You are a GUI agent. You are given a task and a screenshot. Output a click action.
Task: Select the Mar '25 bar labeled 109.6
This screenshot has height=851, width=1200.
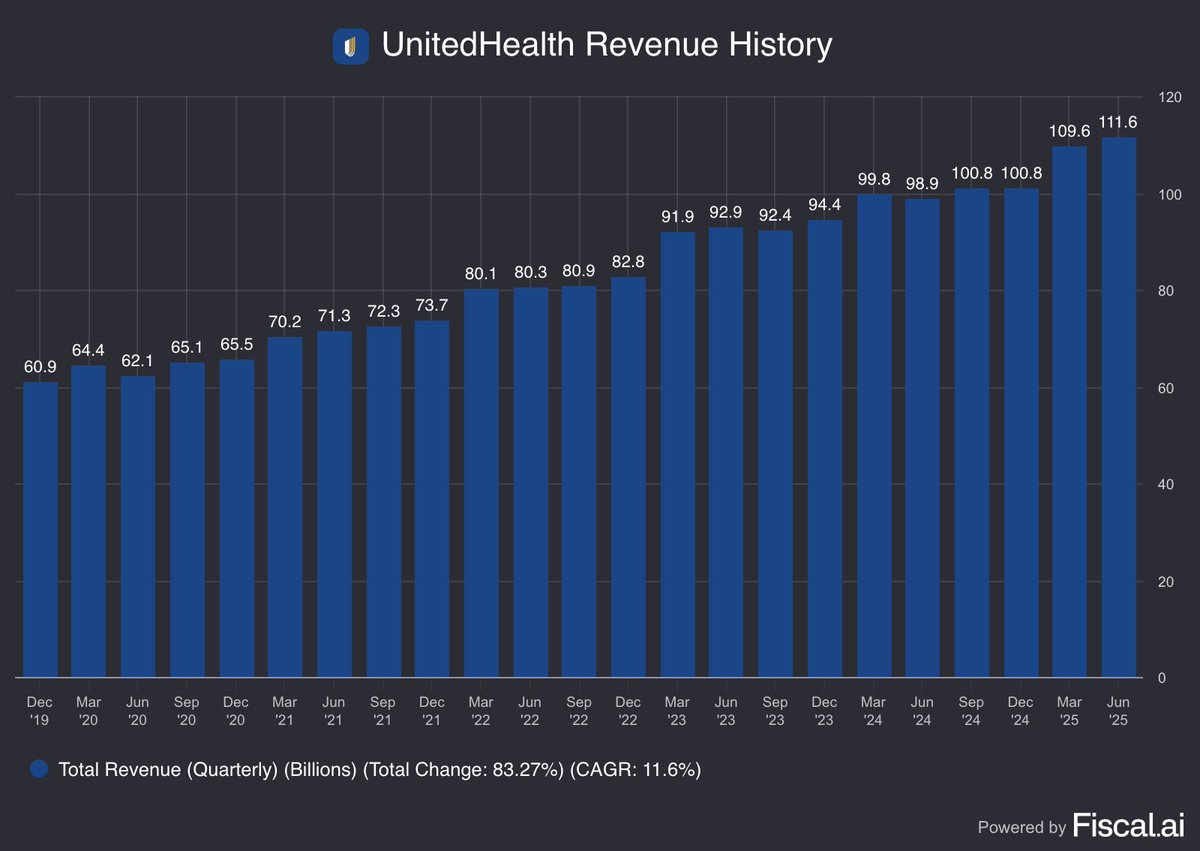point(1071,412)
